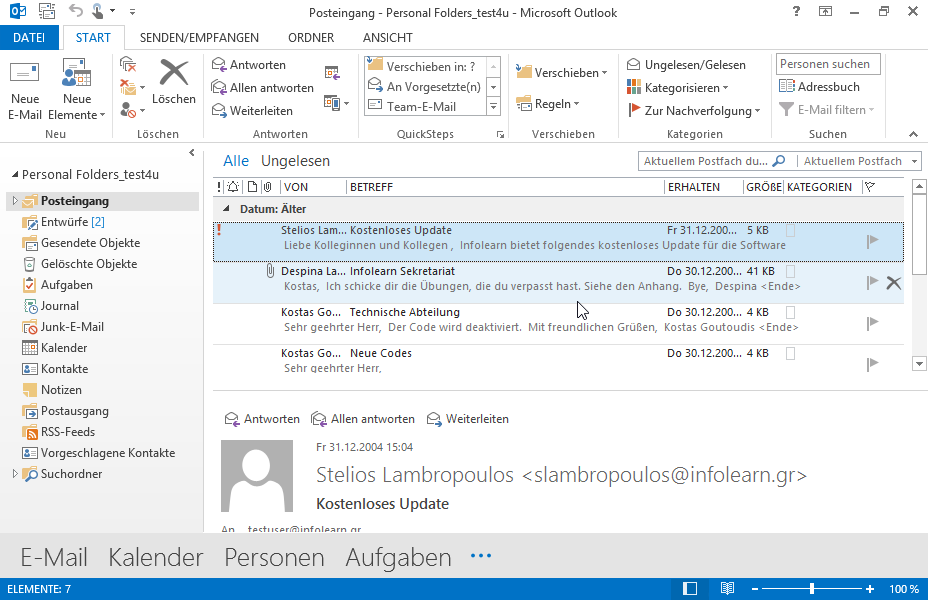Screen dimensions: 928x600
Task: Show Ungelesen messages only
Action: (295, 161)
